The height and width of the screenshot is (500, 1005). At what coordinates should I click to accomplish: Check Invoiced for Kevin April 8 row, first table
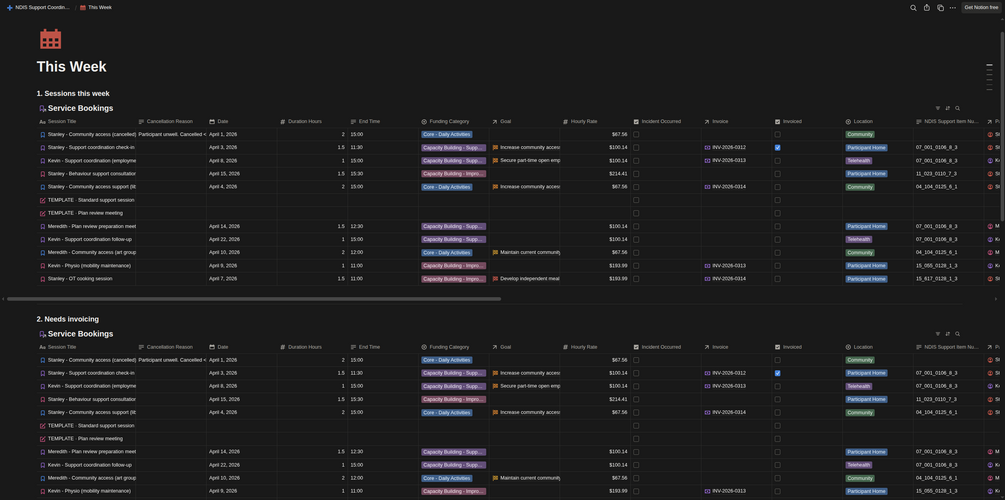click(777, 161)
